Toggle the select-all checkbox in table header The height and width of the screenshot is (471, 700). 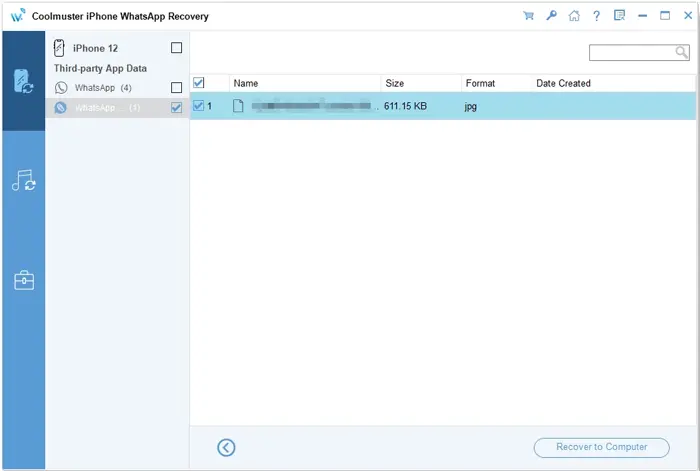[x=198, y=83]
